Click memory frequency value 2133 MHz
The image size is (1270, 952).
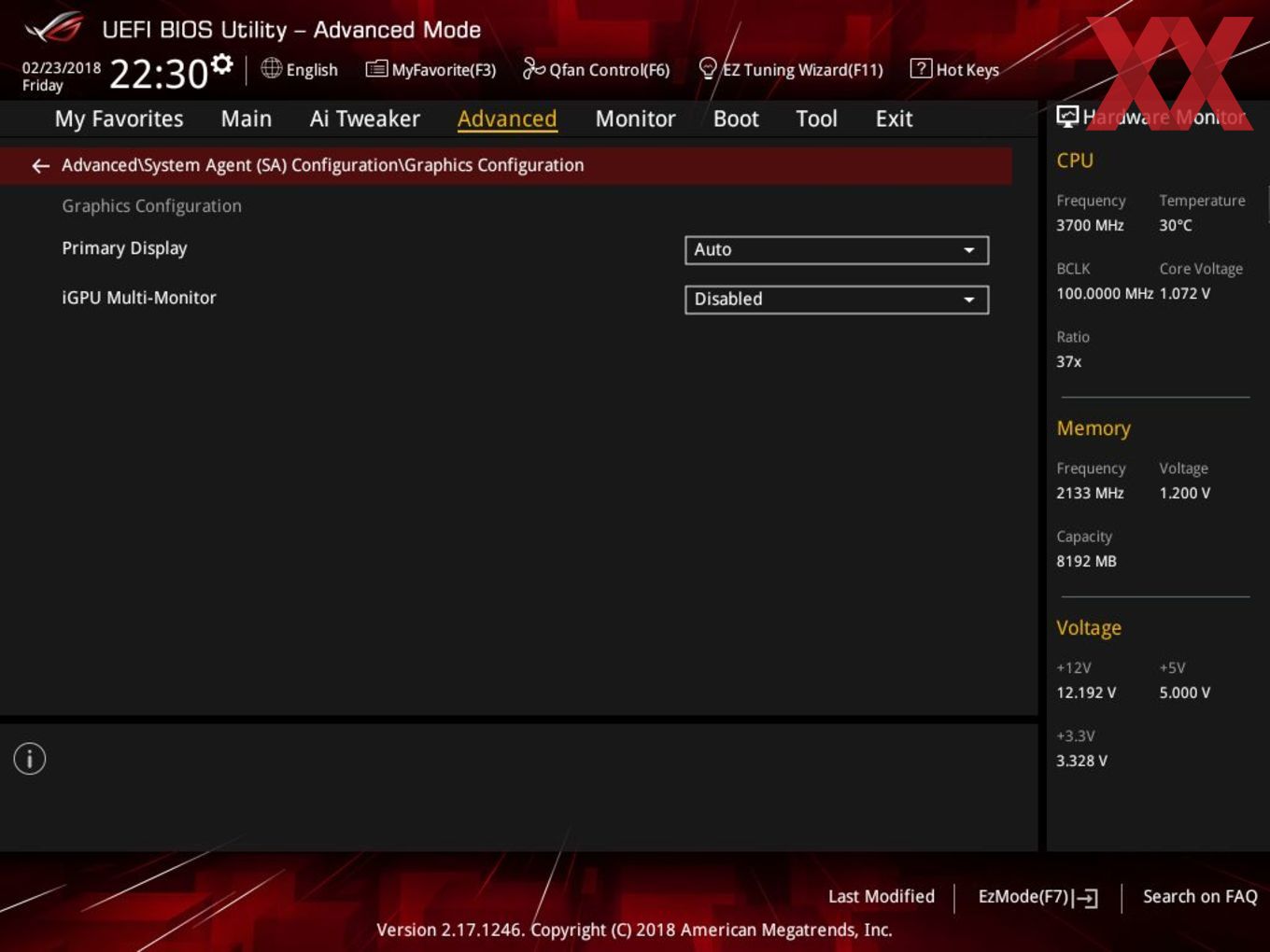[1090, 493]
